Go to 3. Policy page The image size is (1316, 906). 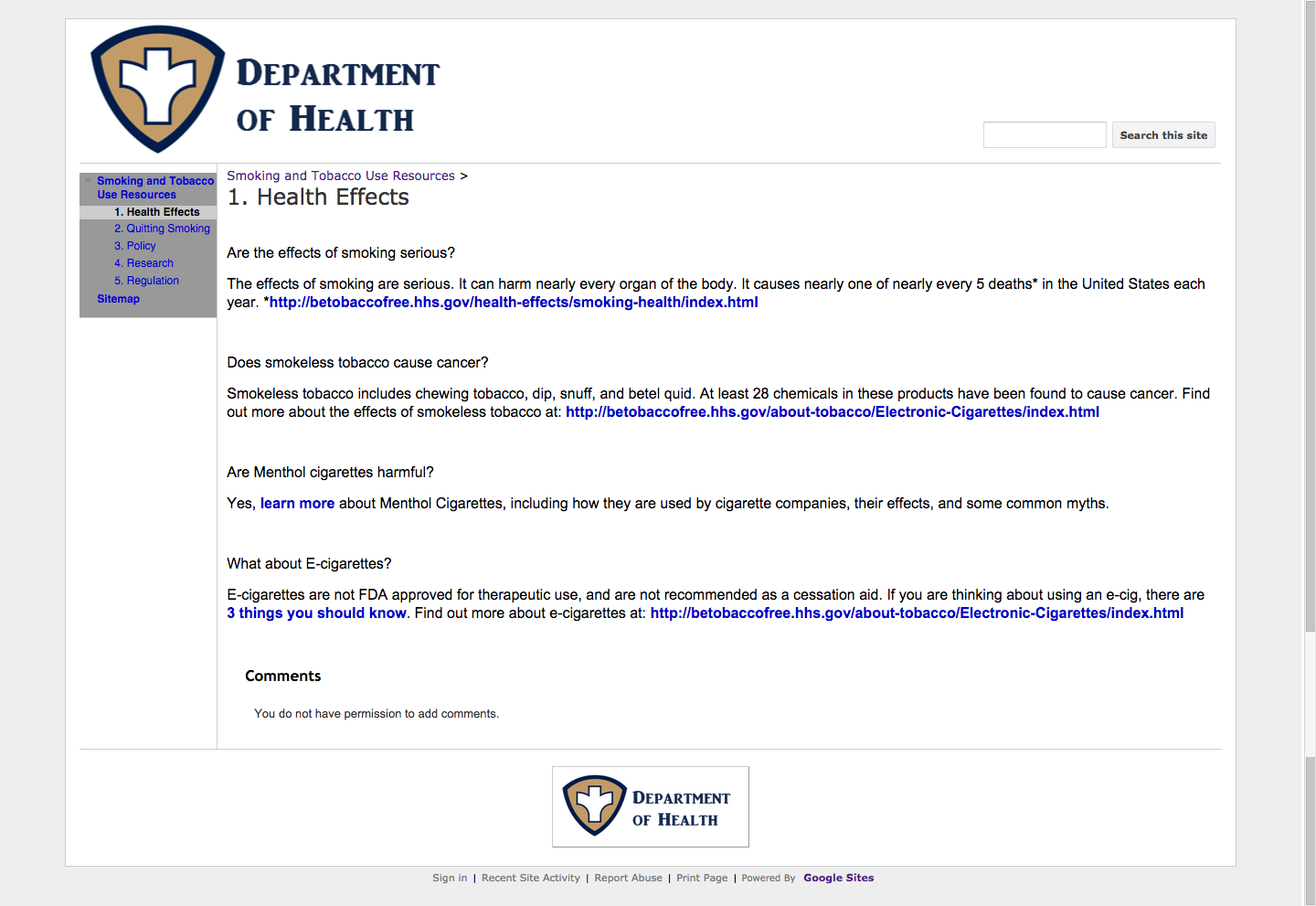pyautogui.click(x=135, y=246)
